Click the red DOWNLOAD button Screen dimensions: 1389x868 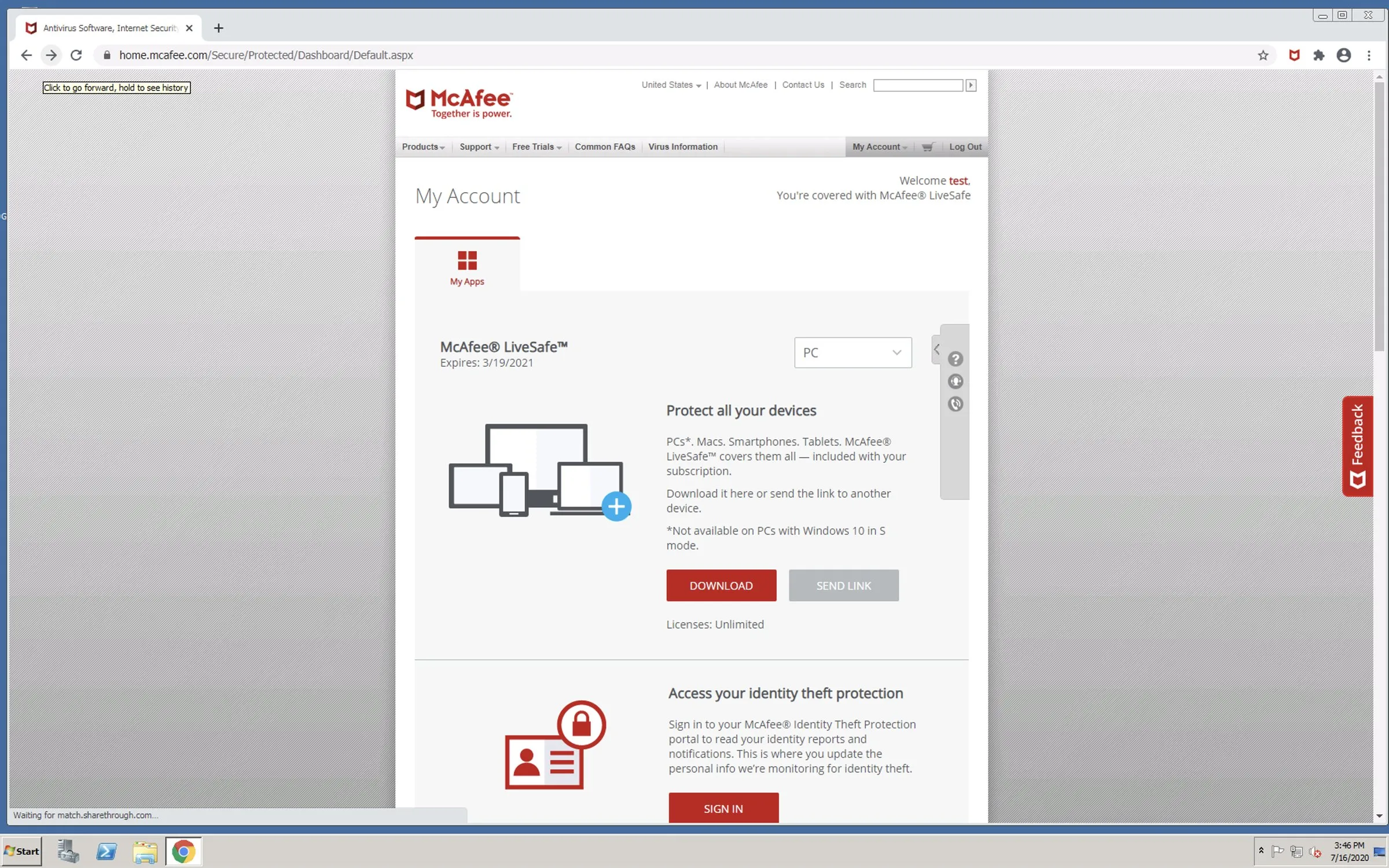pyautogui.click(x=721, y=586)
